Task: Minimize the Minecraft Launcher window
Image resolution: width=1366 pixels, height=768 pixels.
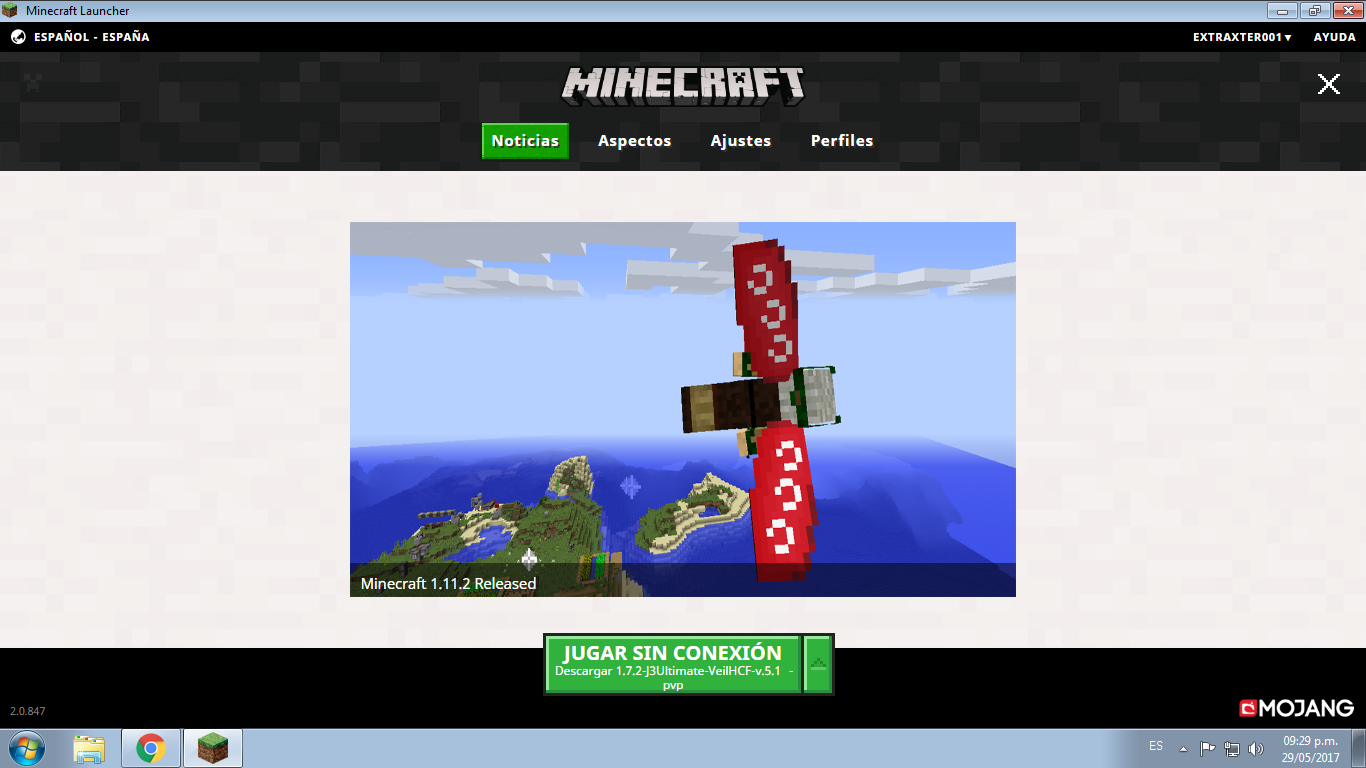Action: [1283, 10]
